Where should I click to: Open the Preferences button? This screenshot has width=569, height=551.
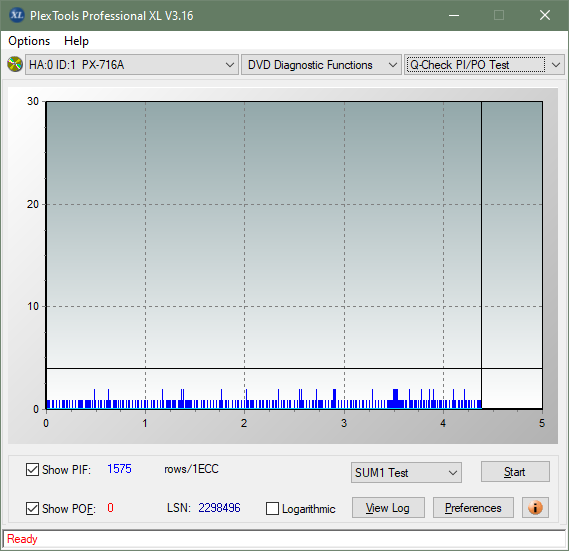pyautogui.click(x=473, y=507)
